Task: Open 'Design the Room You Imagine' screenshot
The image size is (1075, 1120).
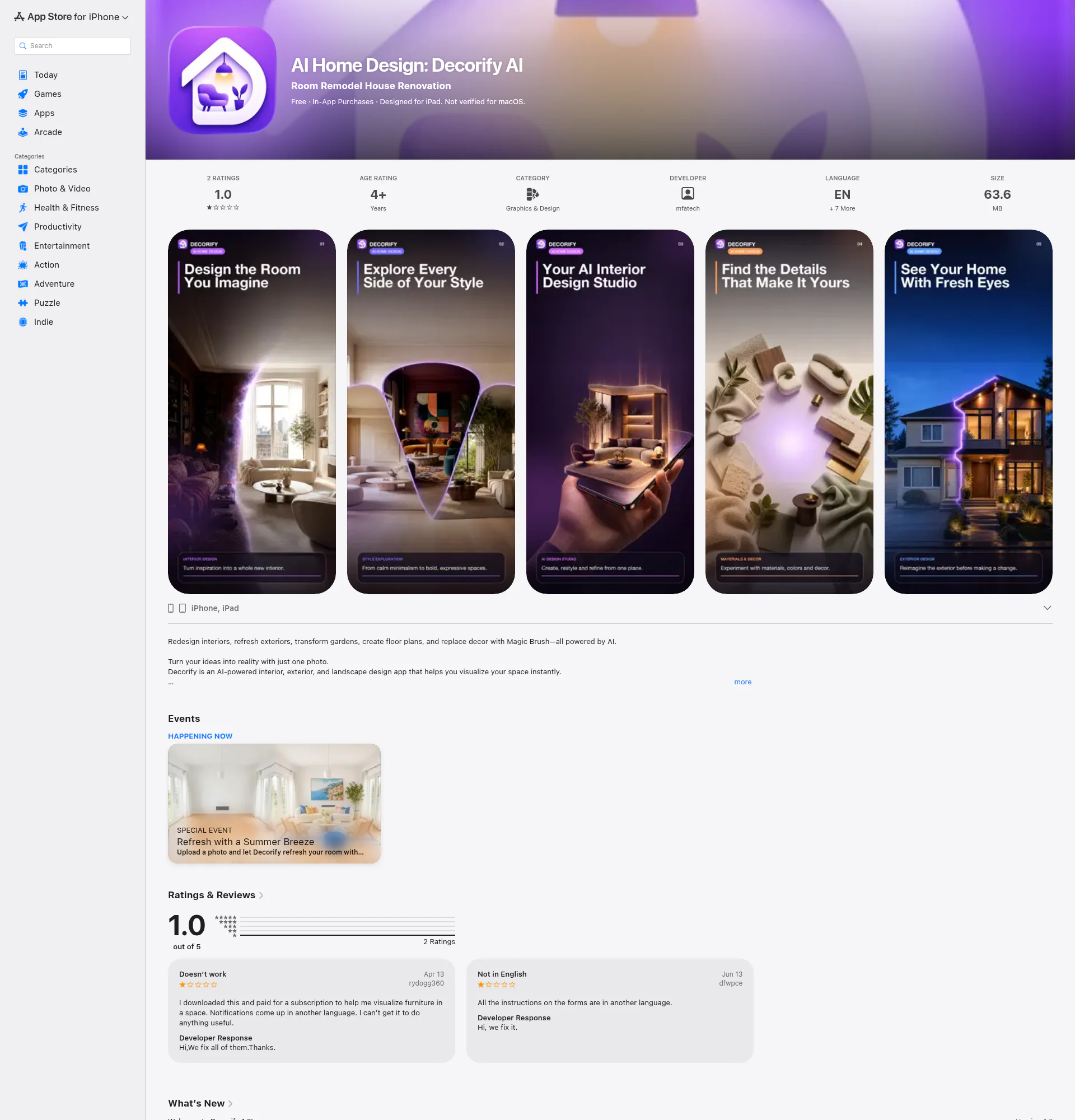Action: point(252,412)
